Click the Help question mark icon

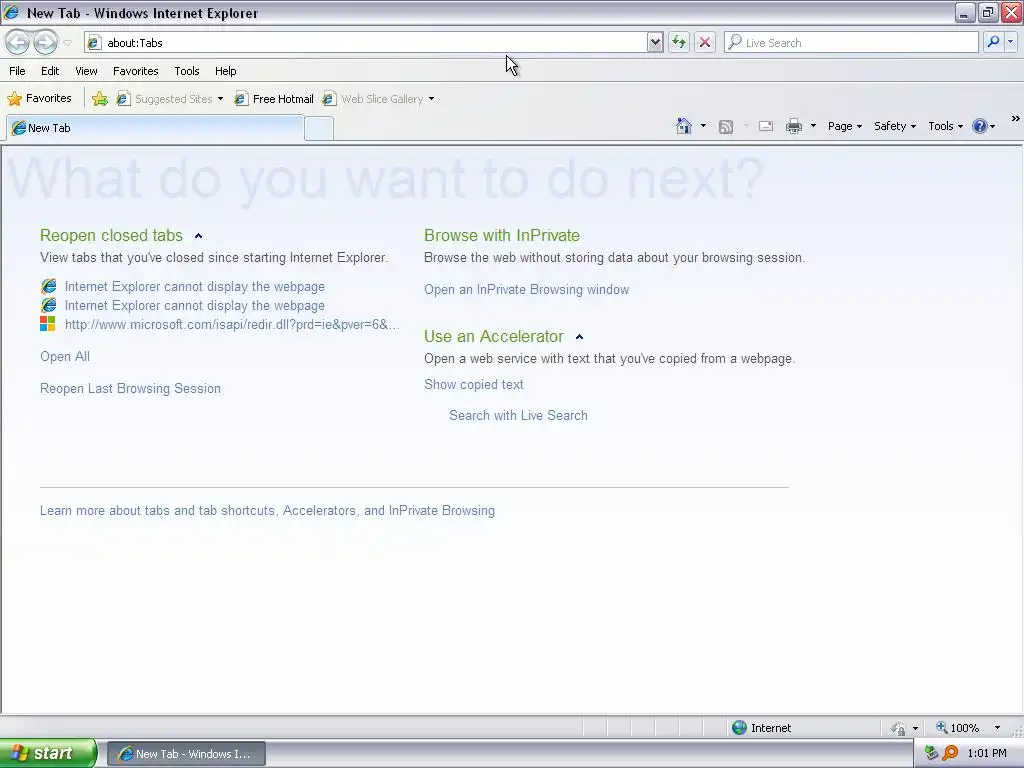point(980,126)
